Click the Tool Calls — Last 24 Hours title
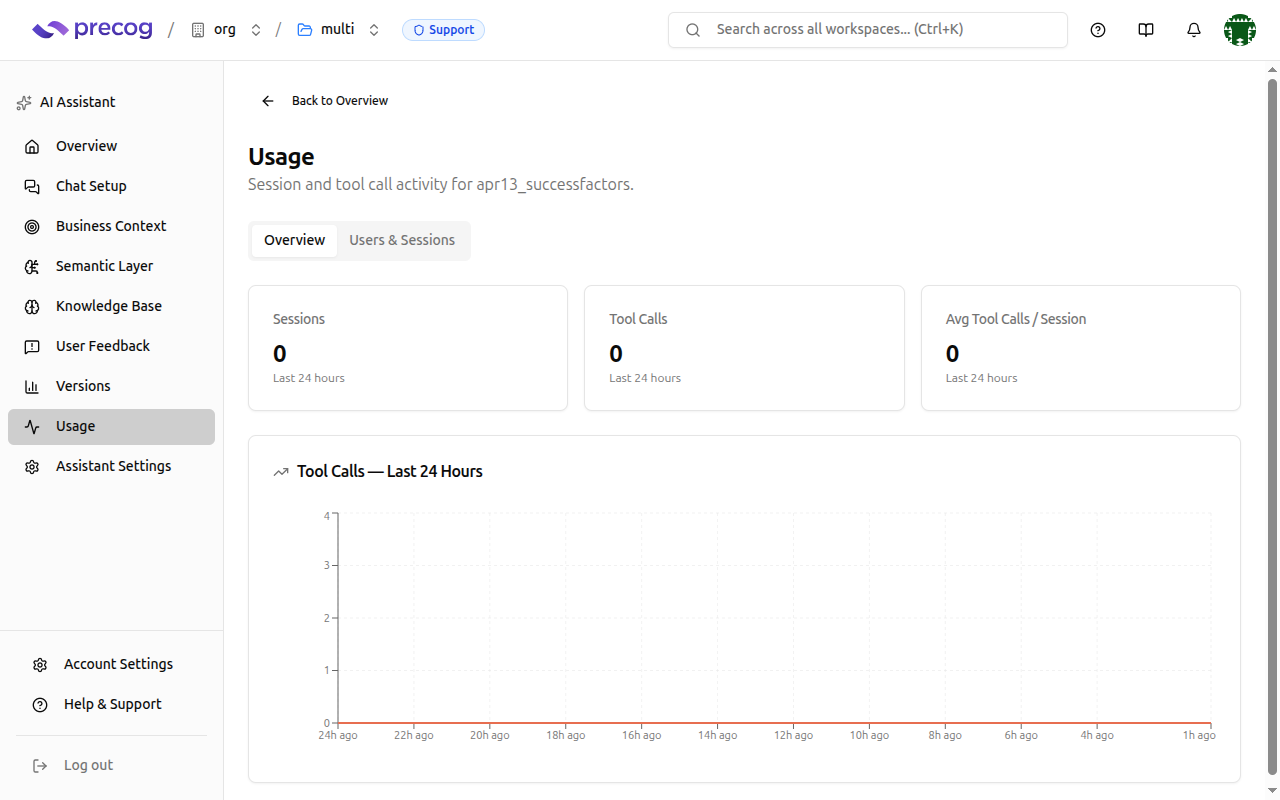 390,471
